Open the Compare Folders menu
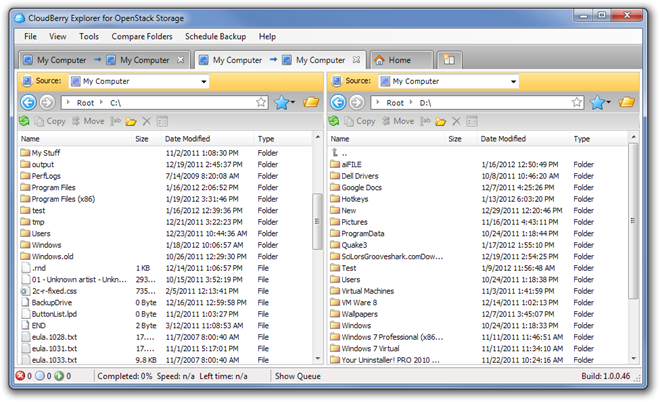This screenshot has width=660, height=402. [142, 36]
